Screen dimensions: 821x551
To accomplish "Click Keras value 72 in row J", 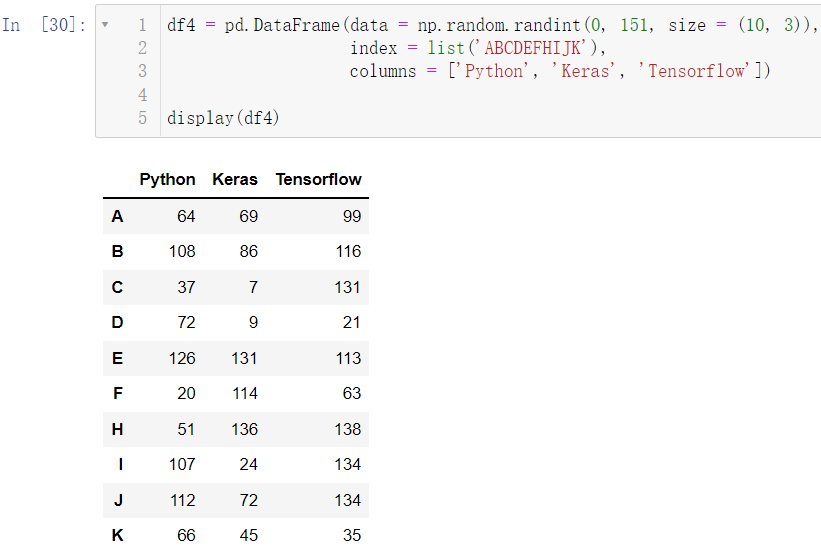I will 249,500.
